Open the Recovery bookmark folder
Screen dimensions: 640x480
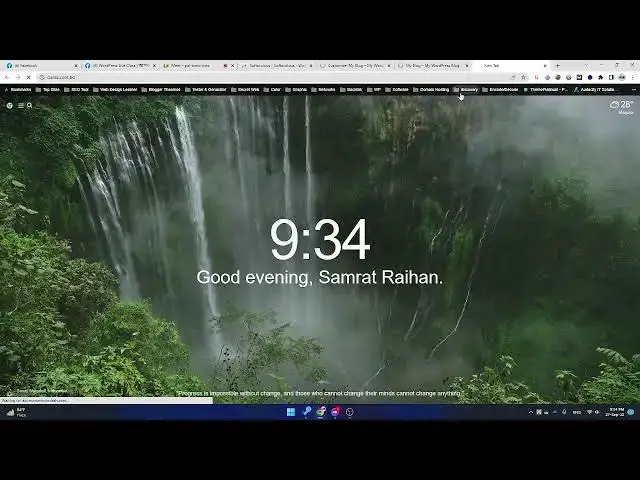coord(466,89)
